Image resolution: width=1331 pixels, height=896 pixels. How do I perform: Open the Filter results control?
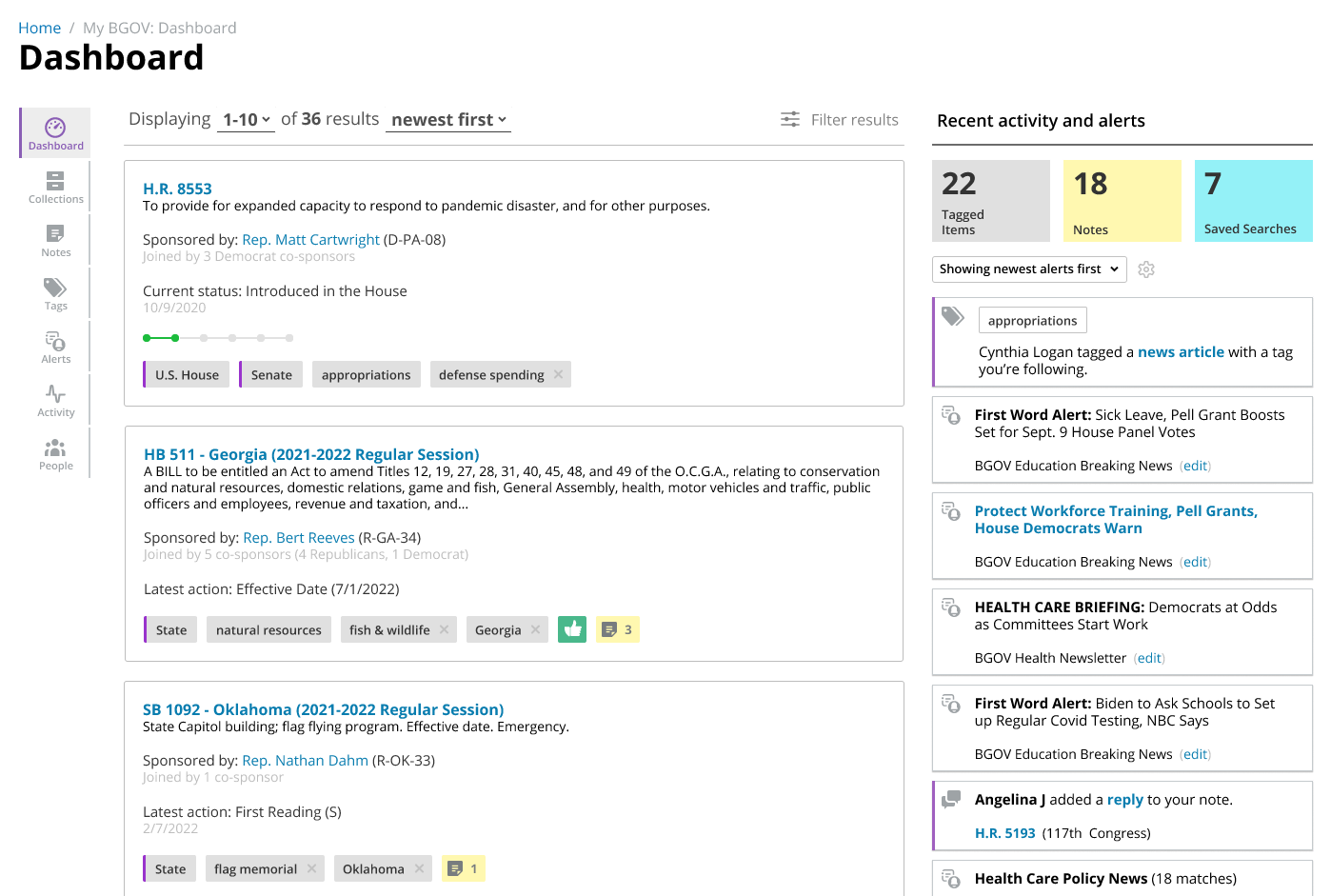point(839,119)
